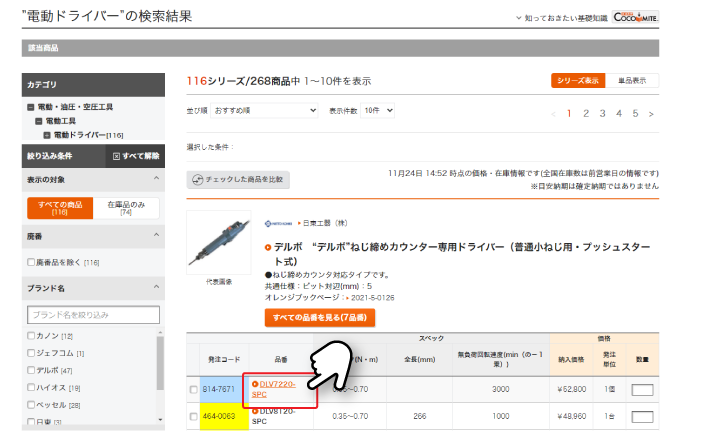This screenshot has height=431, width=701.
Task: Click すべて解除 to clear filters
Action: point(136,156)
